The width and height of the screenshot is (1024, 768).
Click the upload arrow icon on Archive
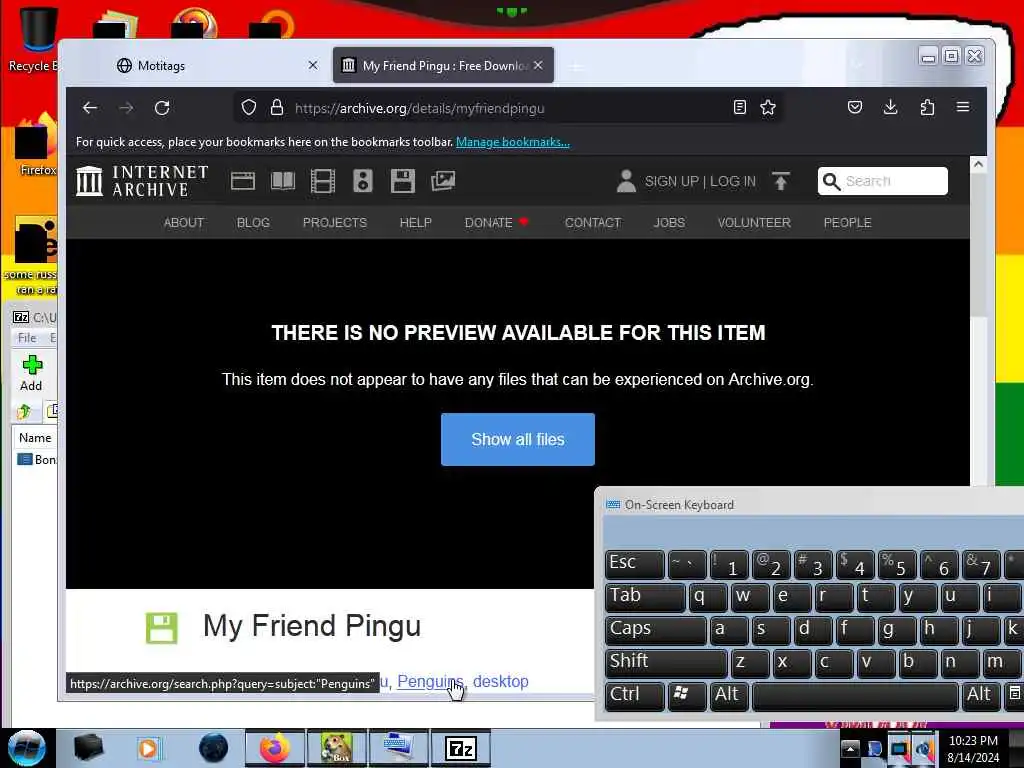tap(780, 181)
